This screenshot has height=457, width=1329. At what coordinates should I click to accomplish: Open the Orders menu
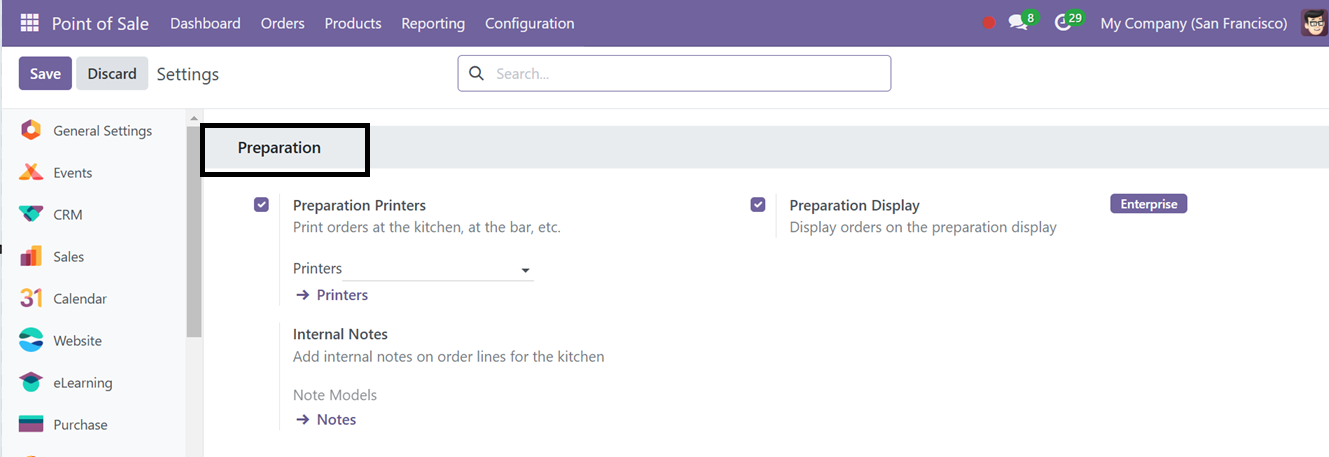[x=283, y=23]
